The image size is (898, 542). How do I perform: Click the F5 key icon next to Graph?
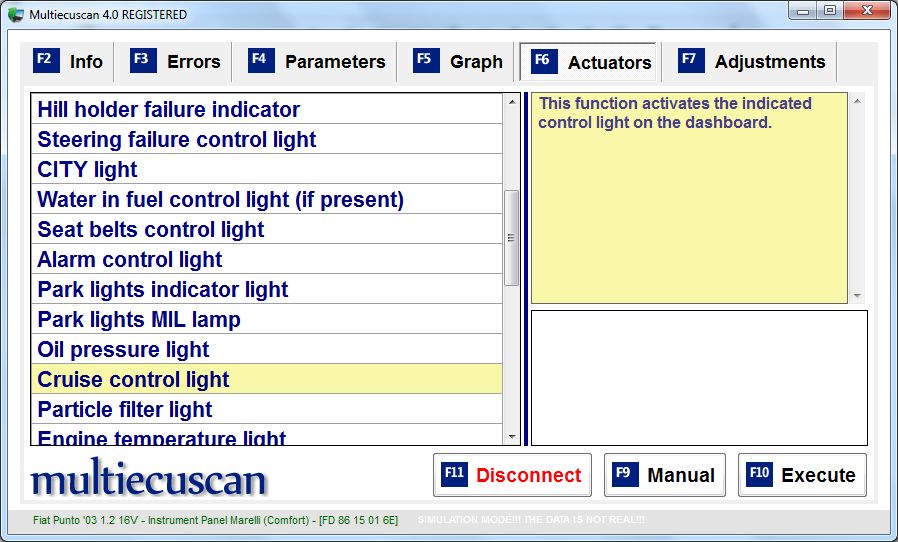426,60
